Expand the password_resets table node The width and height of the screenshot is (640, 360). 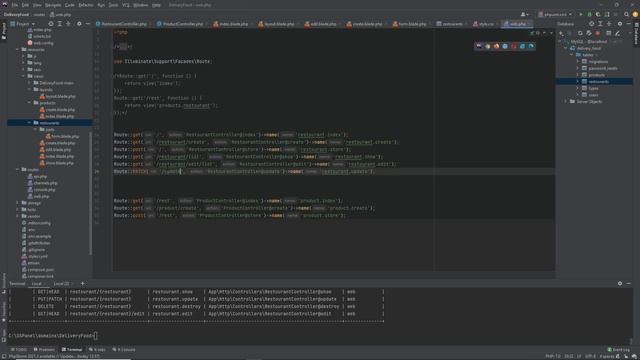coord(578,68)
